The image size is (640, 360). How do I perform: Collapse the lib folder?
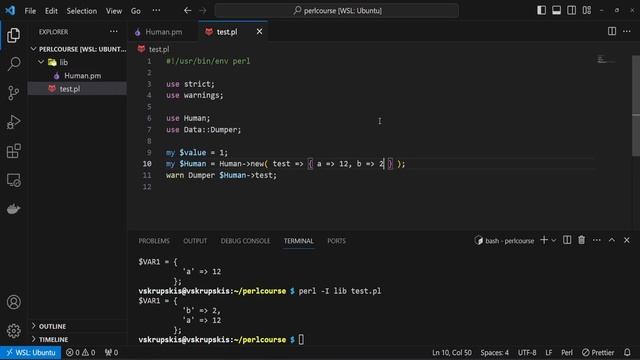78,62
